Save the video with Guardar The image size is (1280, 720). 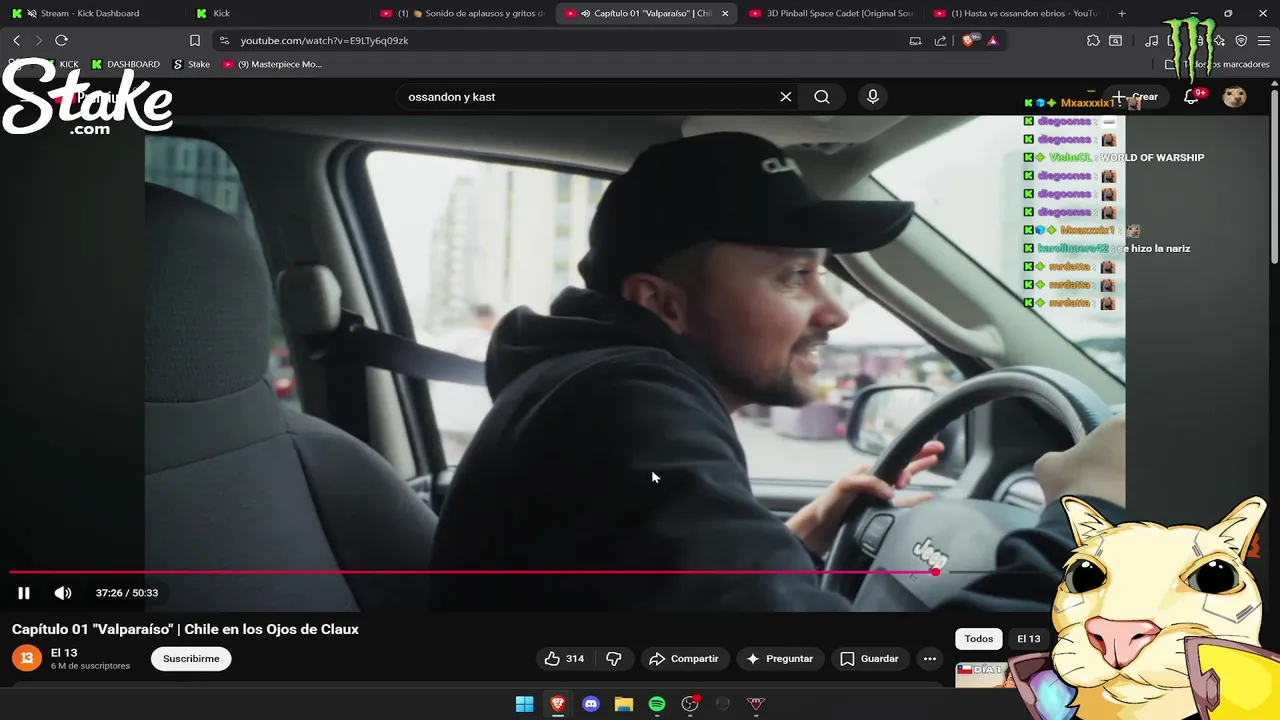(x=869, y=659)
